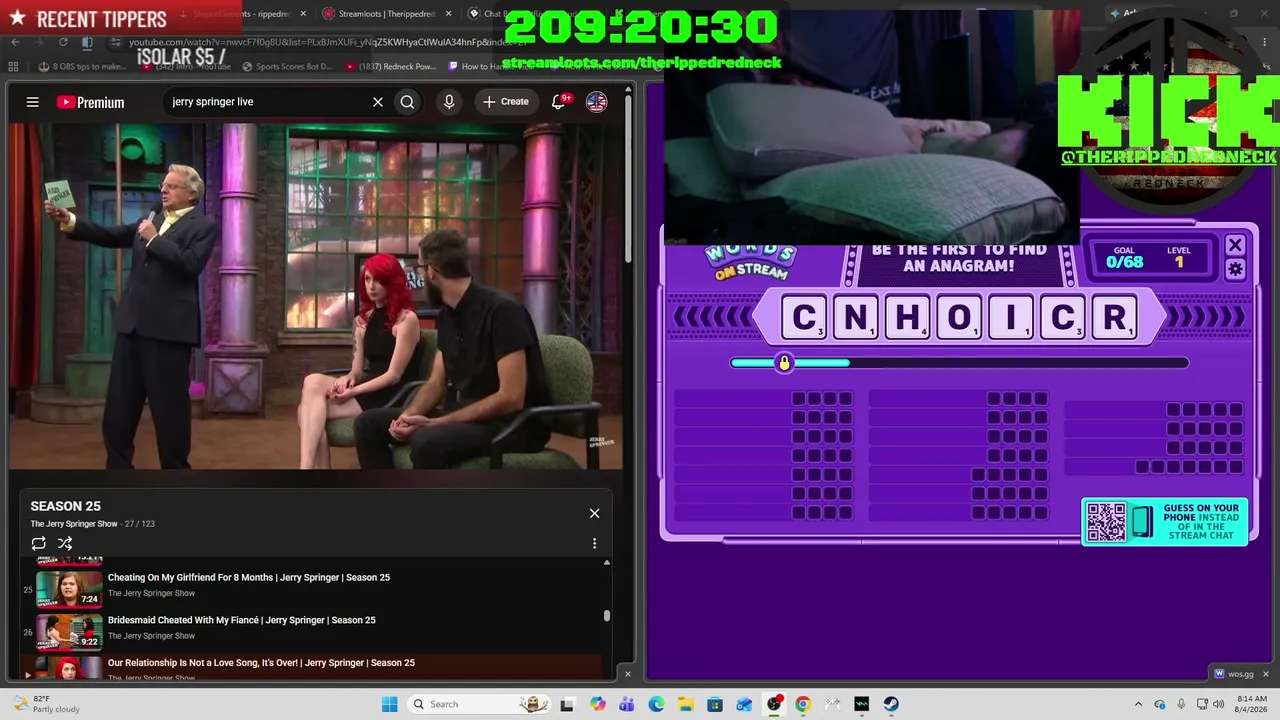Run search with the magnifier button
The width and height of the screenshot is (1280, 720).
407,102
